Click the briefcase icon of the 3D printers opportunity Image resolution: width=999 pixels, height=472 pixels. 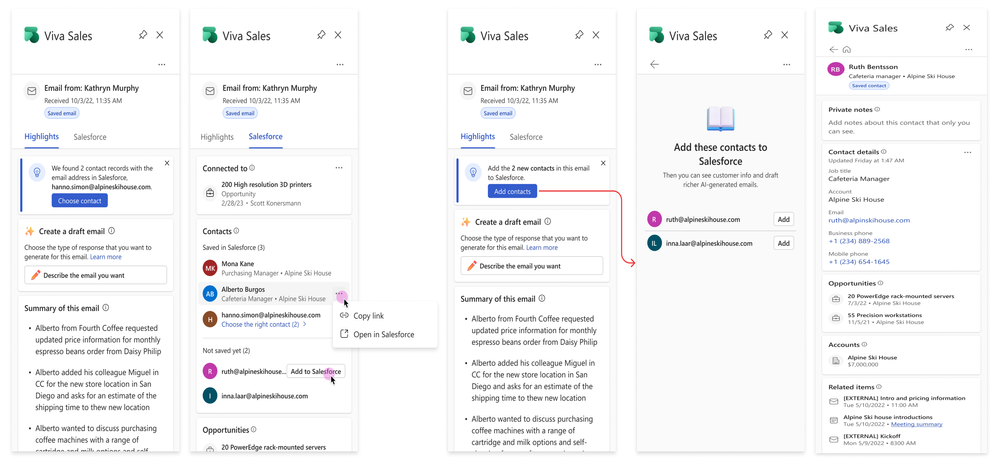pyautogui.click(x=210, y=193)
